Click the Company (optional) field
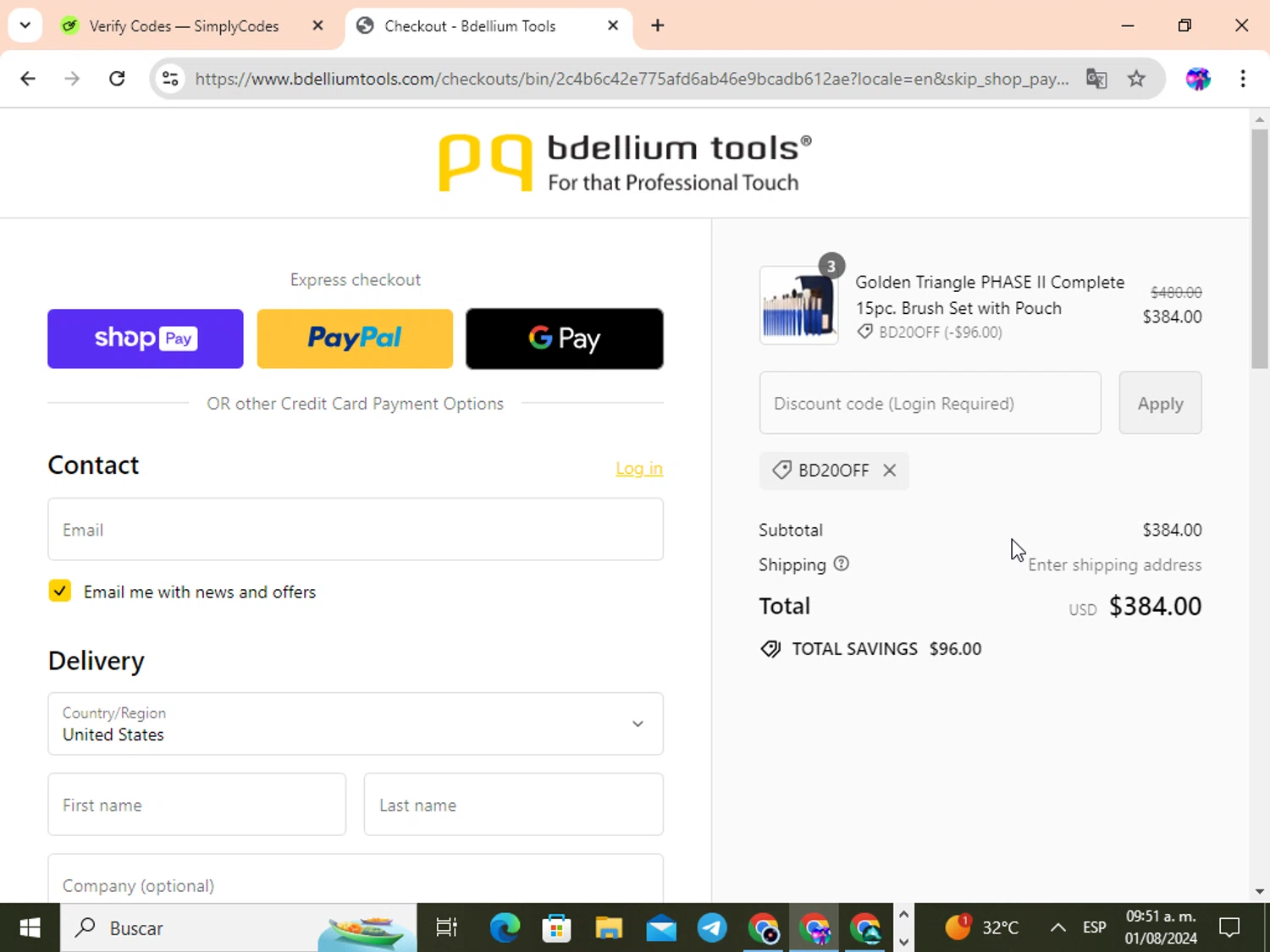Viewport: 1270px width, 952px height. 356,880
